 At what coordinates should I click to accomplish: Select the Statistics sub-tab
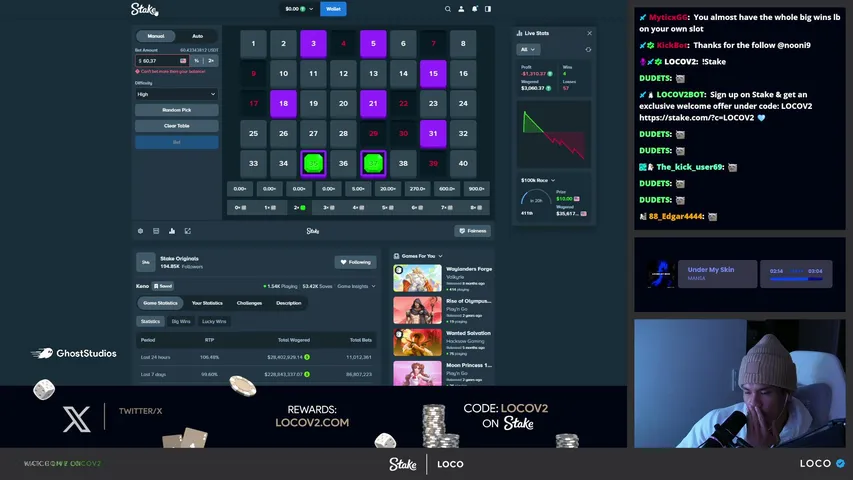point(150,322)
